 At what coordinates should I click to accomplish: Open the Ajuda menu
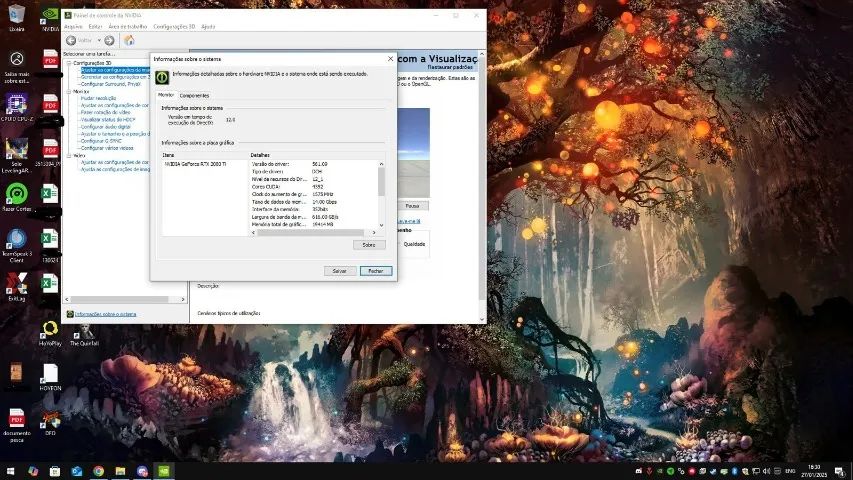tap(208, 26)
